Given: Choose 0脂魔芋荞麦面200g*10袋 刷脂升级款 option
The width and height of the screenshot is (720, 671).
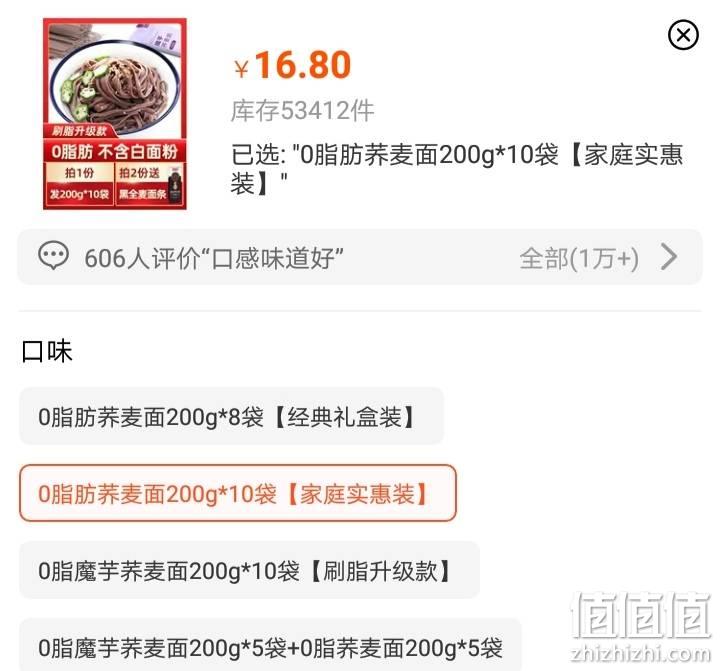Looking at the screenshot, I should click(x=249, y=570).
